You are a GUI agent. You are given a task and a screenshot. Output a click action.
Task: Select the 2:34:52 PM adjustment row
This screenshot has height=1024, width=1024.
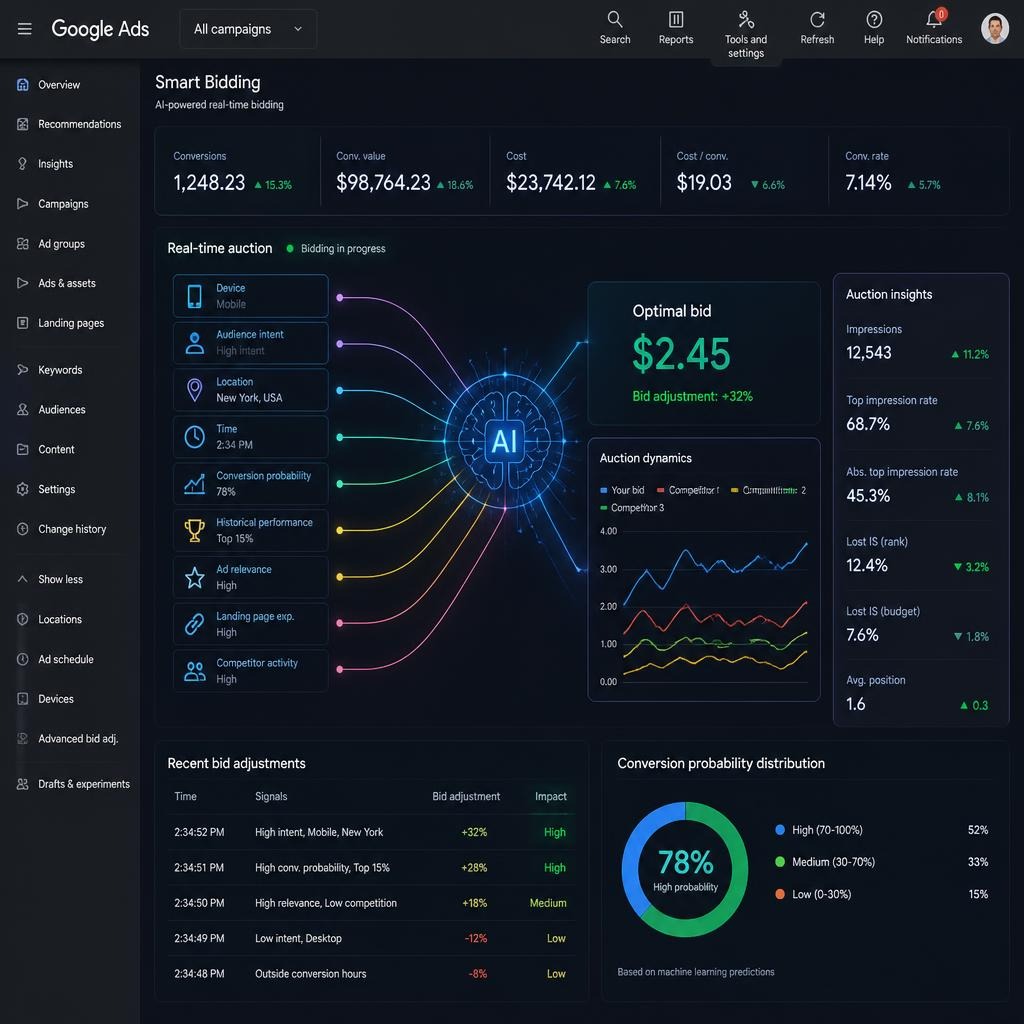(x=371, y=832)
